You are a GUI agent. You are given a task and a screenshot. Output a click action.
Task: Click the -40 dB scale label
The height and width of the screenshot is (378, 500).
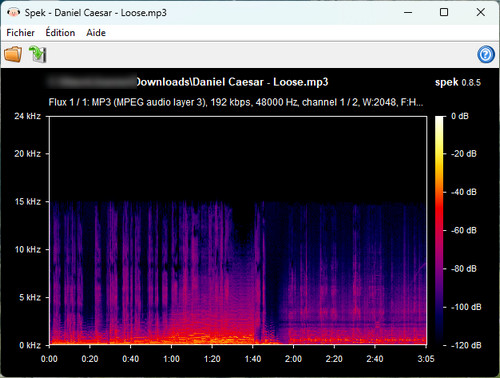464,192
